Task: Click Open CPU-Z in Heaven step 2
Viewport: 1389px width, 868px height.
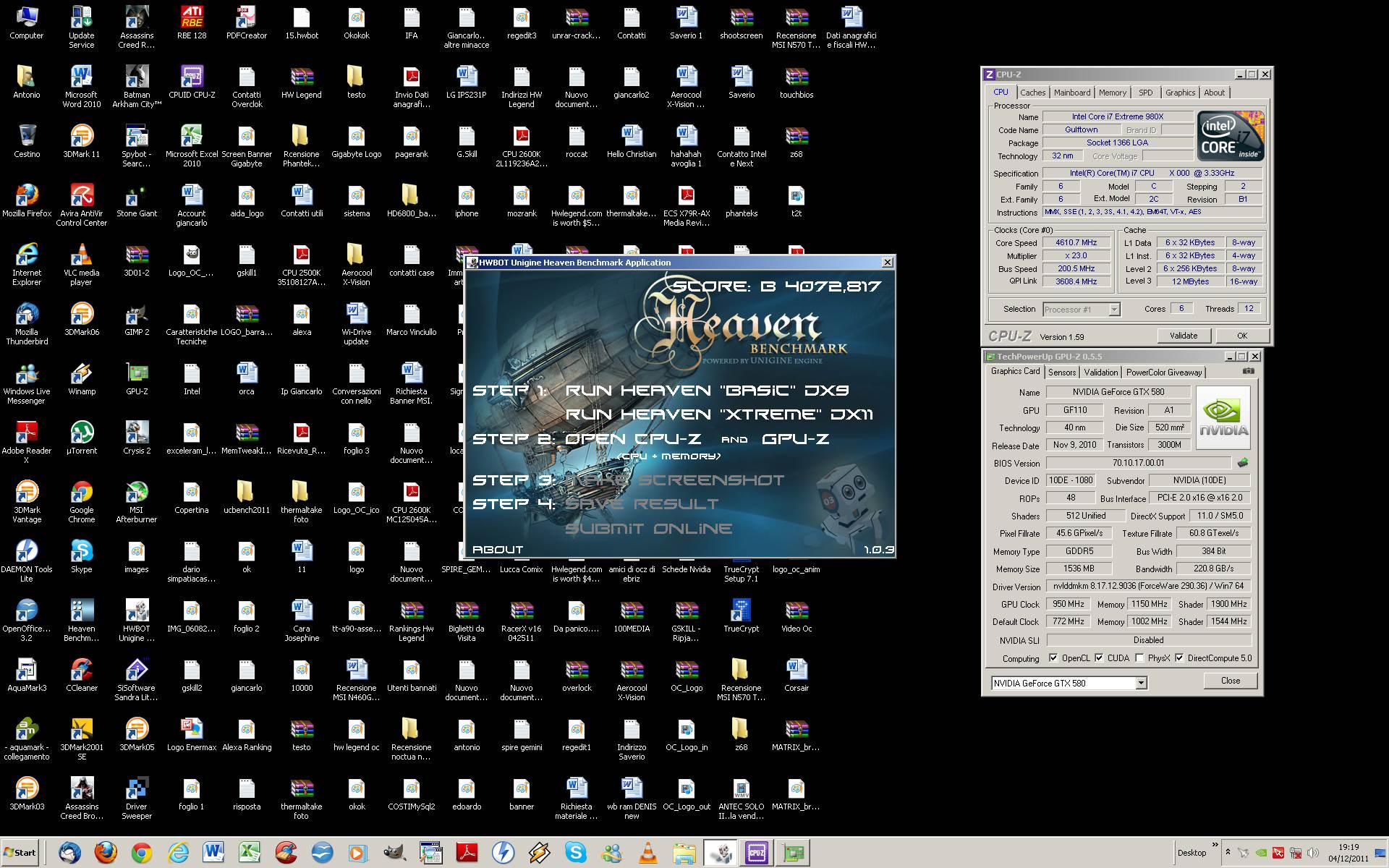Action: 633,439
